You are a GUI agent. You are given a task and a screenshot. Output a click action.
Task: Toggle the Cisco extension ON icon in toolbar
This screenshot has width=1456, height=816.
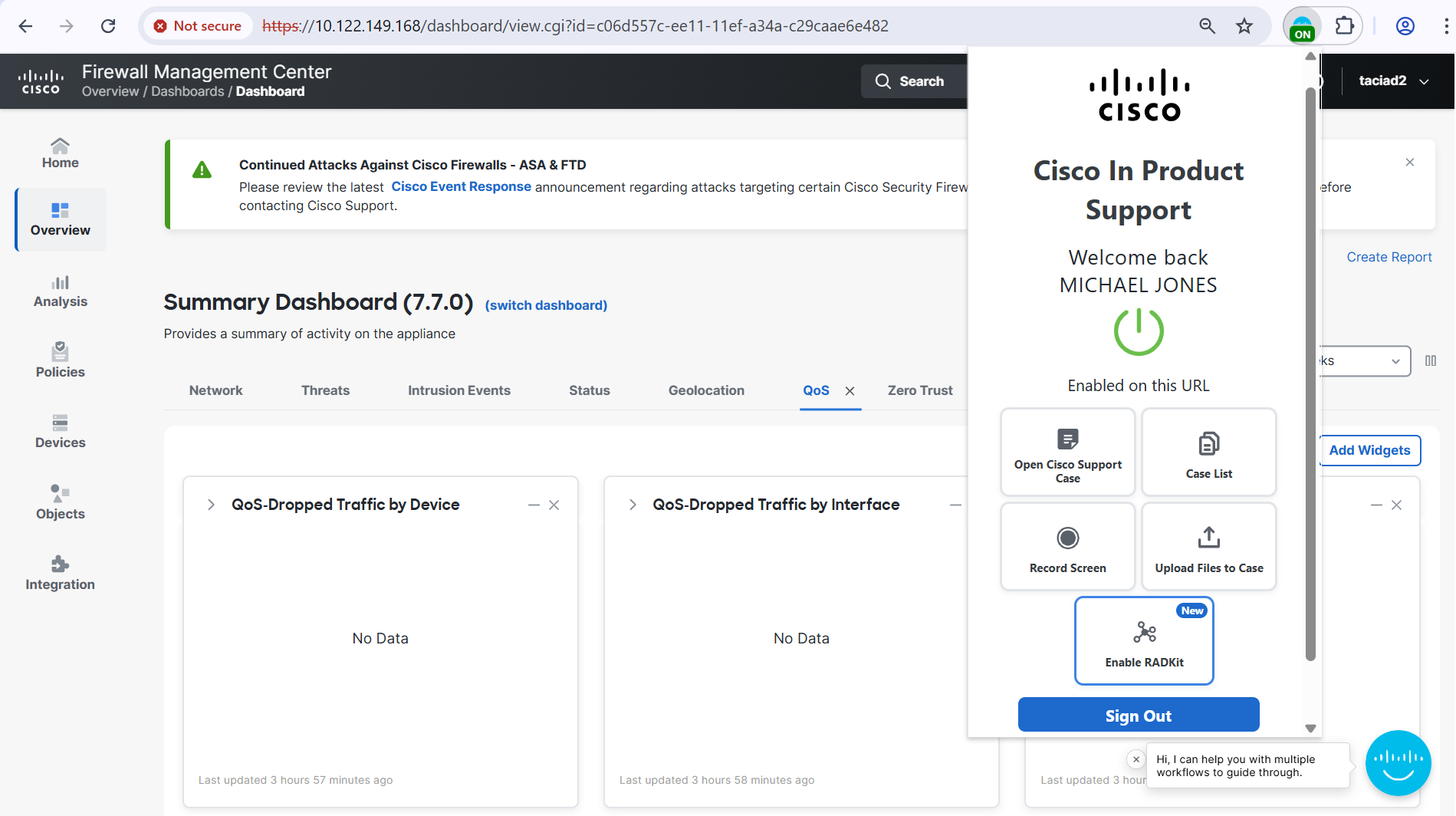coord(1302,27)
